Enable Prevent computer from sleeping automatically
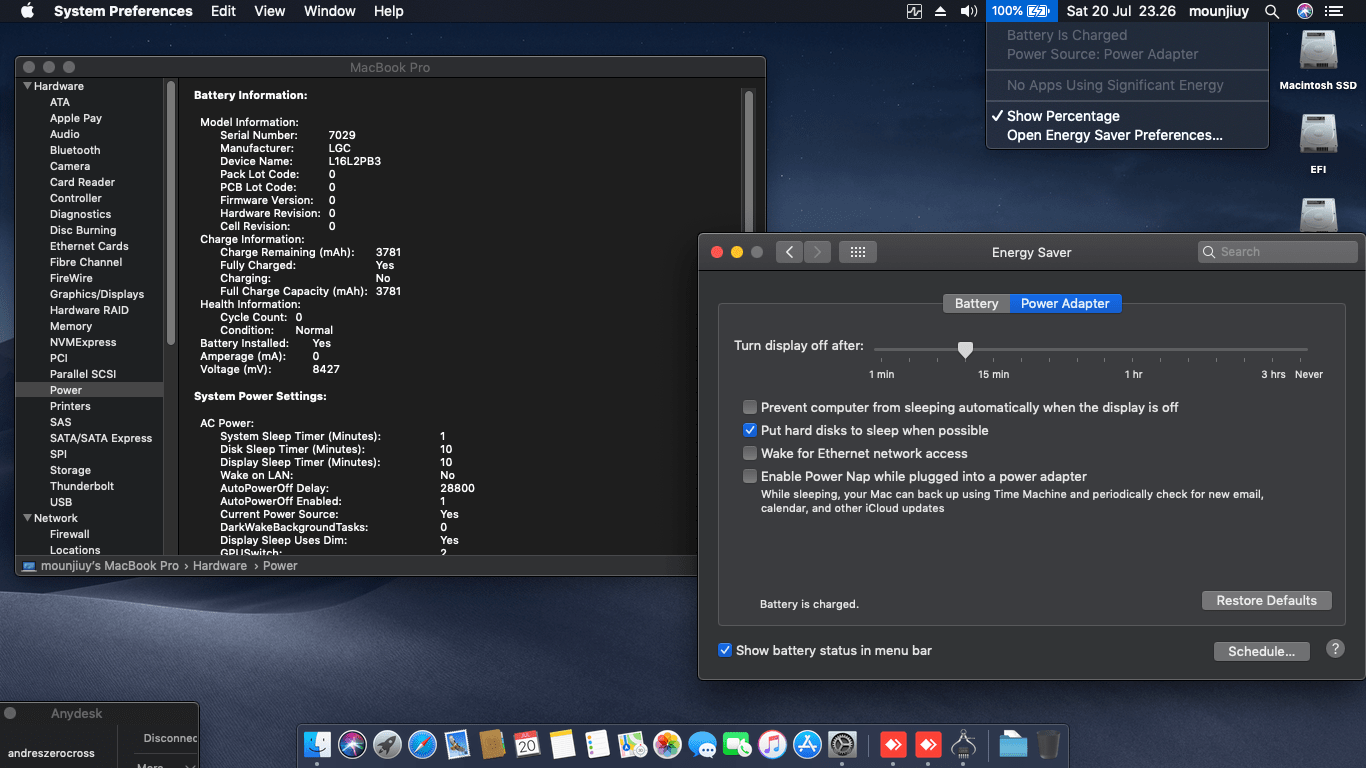The image size is (1366, 768). tap(750, 407)
